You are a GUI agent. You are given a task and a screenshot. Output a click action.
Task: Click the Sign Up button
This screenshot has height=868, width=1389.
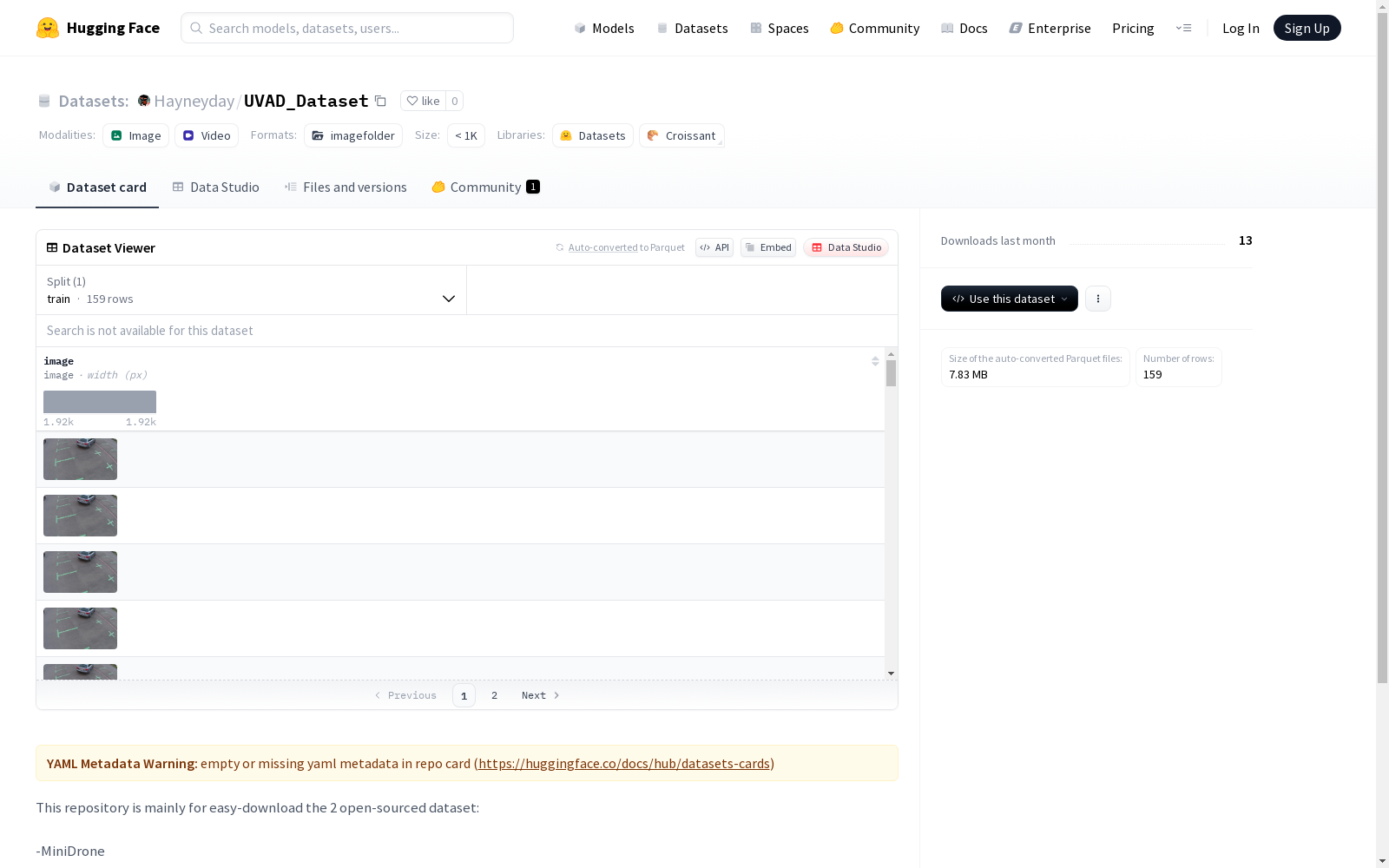click(1307, 28)
